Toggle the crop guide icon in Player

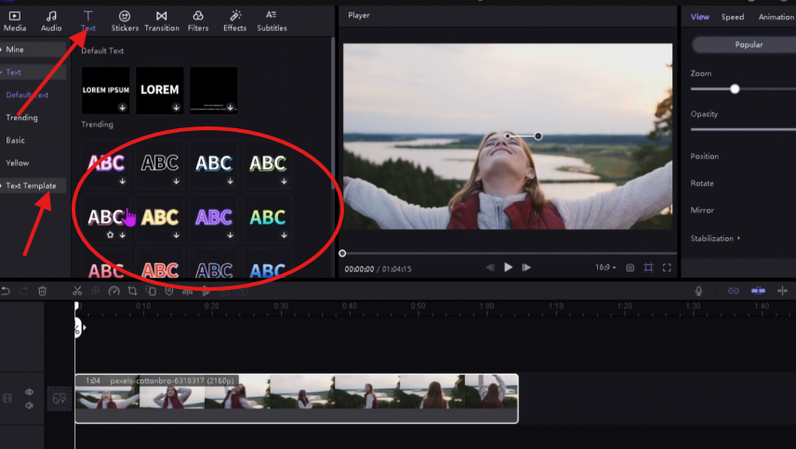(648, 268)
